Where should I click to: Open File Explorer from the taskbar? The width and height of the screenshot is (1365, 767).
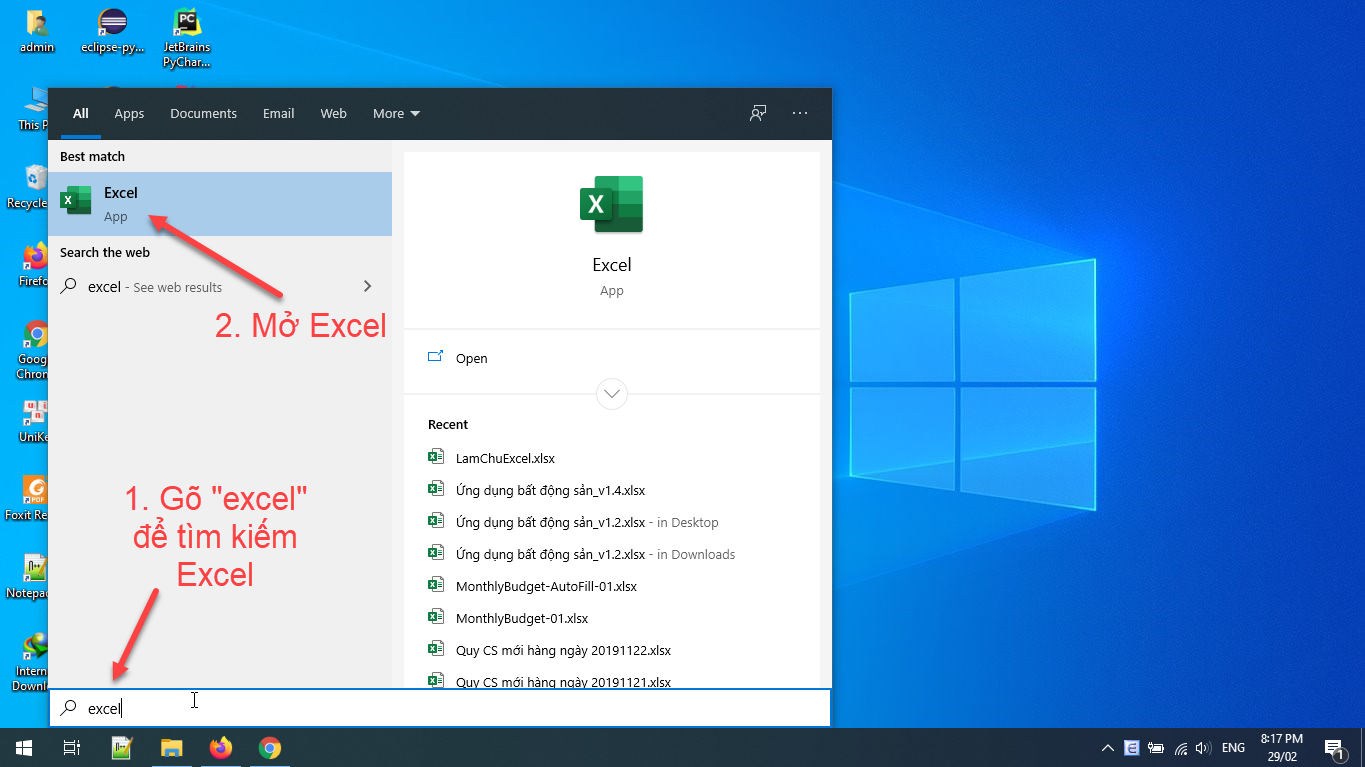pyautogui.click(x=172, y=747)
